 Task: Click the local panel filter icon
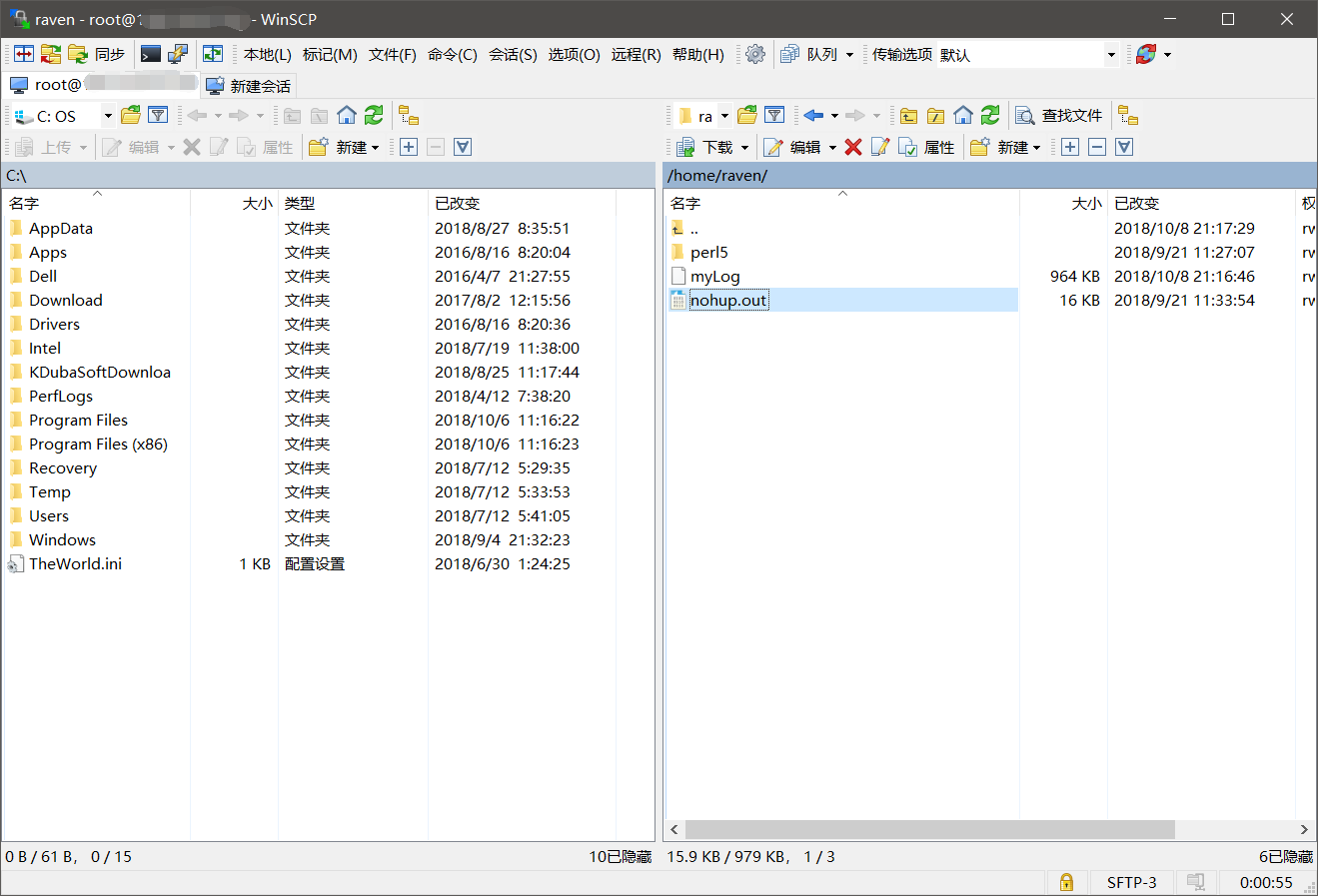click(158, 116)
